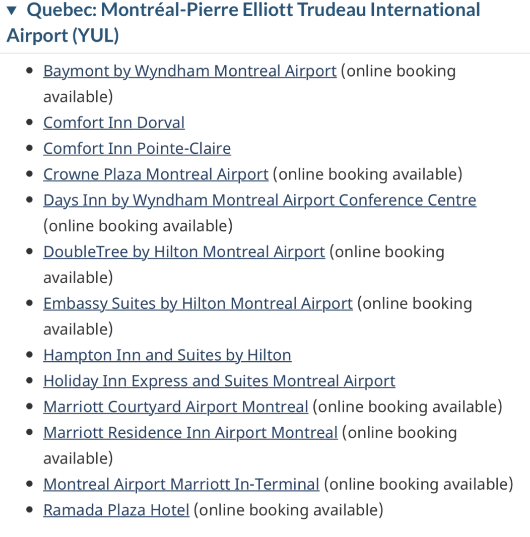Open Holiday Inn Express and Suites link

point(219,381)
